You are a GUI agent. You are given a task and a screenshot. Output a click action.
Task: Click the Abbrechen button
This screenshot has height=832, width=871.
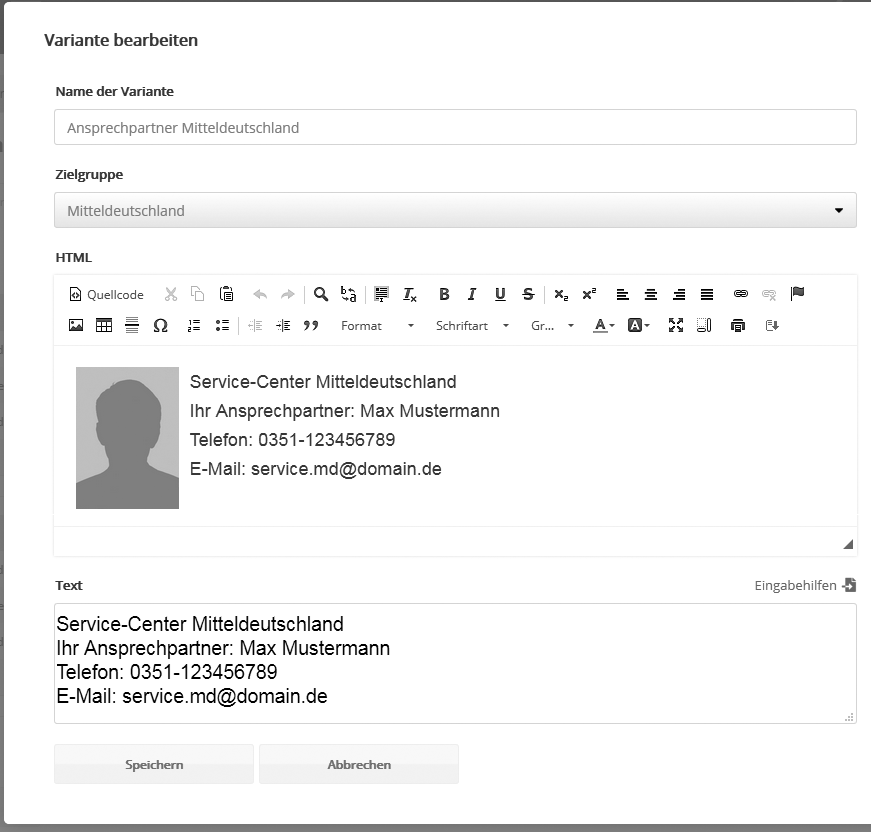tap(358, 763)
